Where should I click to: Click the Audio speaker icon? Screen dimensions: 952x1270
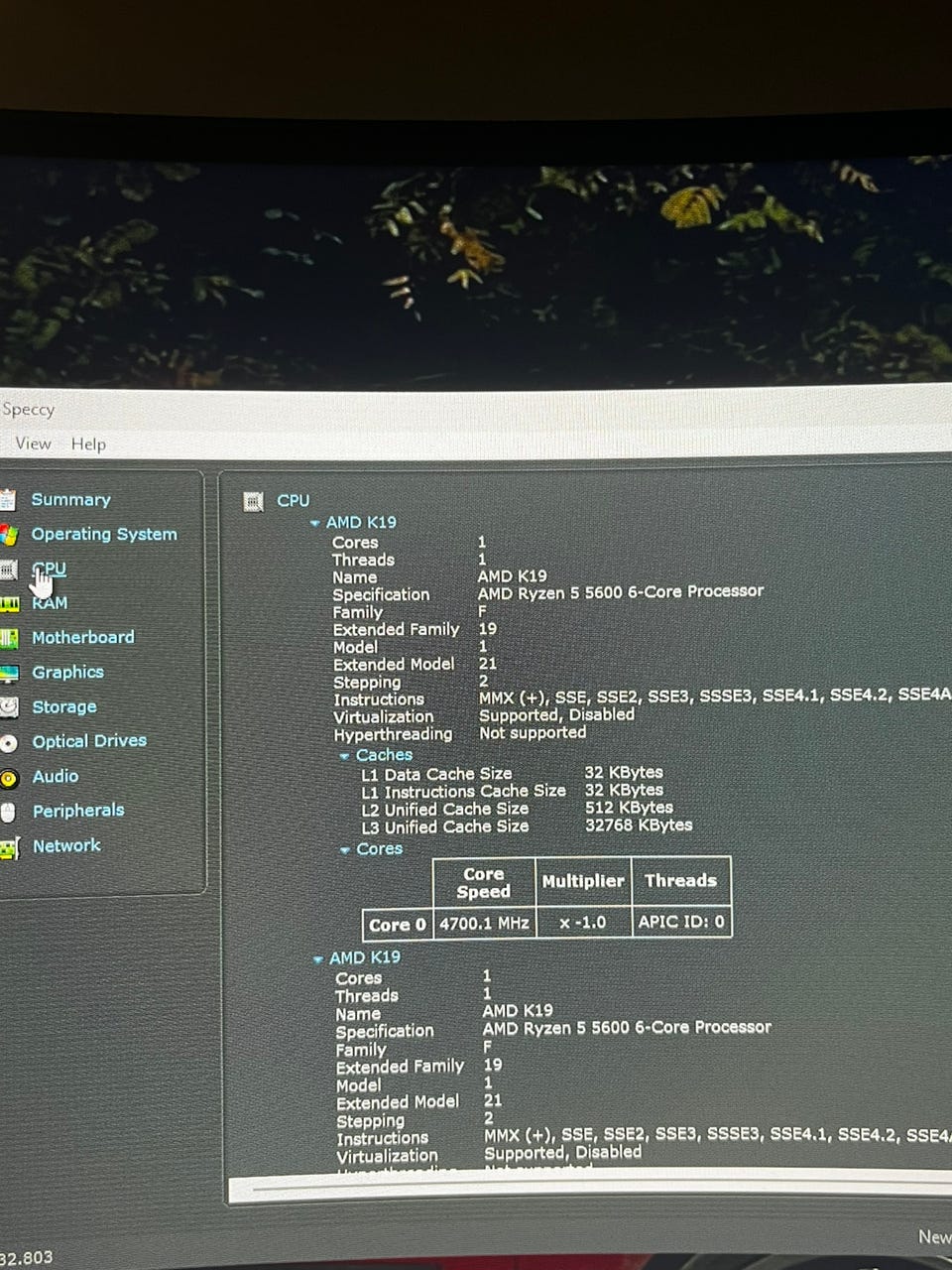[x=9, y=779]
